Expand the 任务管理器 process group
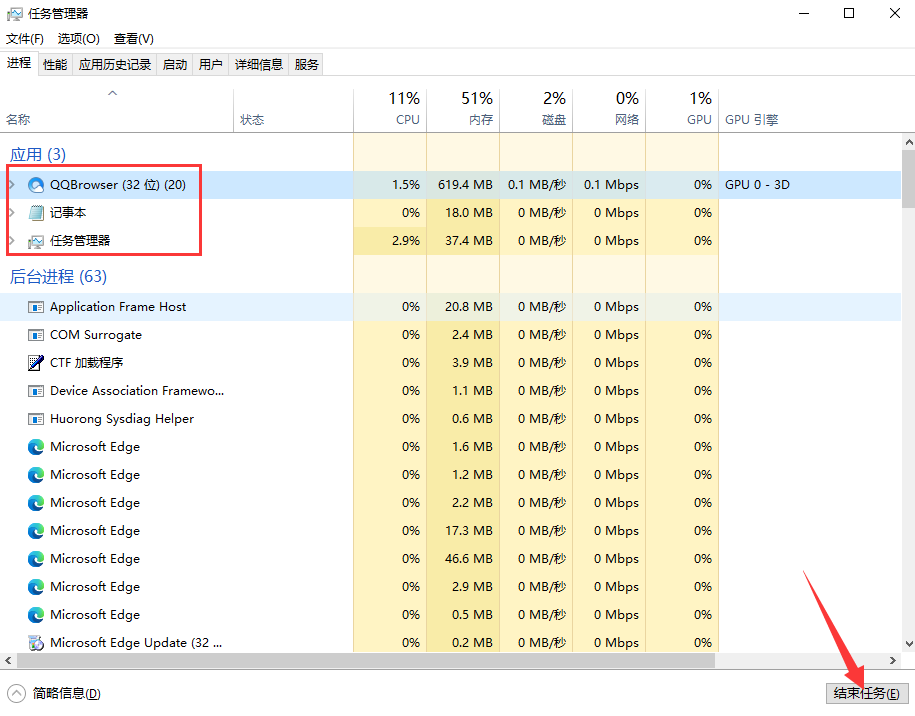Image resolution: width=915 pixels, height=716 pixels. 12,241
